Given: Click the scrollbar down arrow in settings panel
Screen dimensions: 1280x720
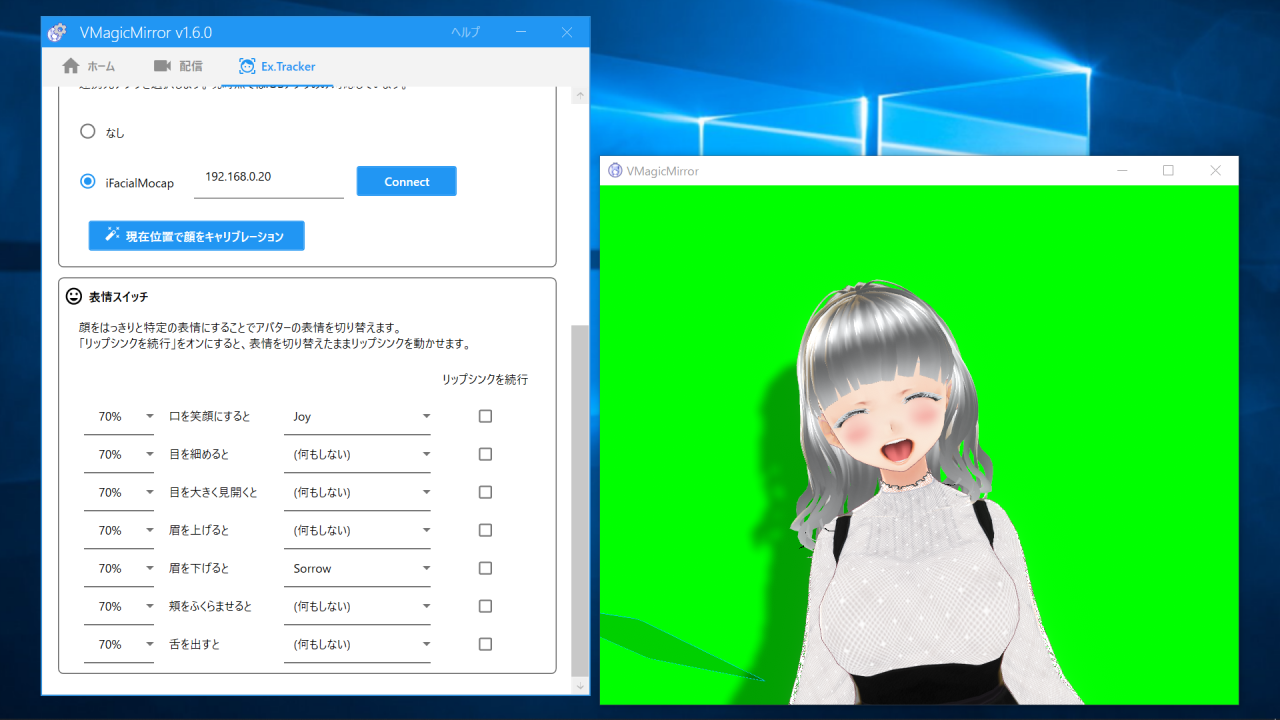Looking at the screenshot, I should pyautogui.click(x=579, y=686).
